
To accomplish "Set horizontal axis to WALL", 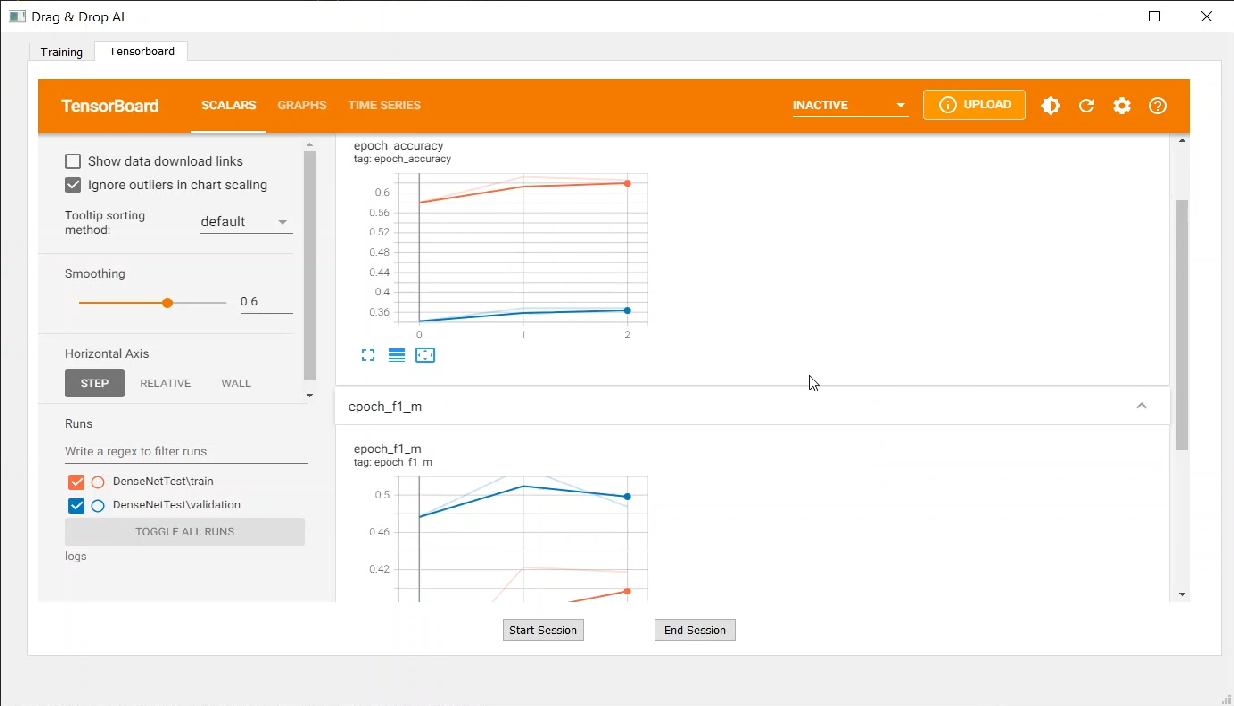I will pos(236,383).
